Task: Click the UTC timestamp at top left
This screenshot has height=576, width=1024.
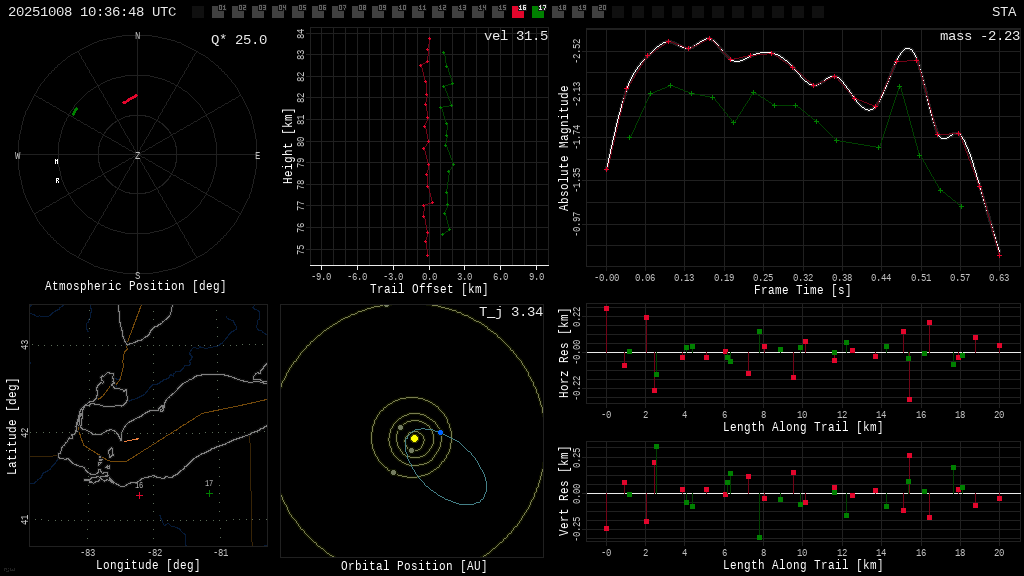Action: pyautogui.click(x=92, y=12)
